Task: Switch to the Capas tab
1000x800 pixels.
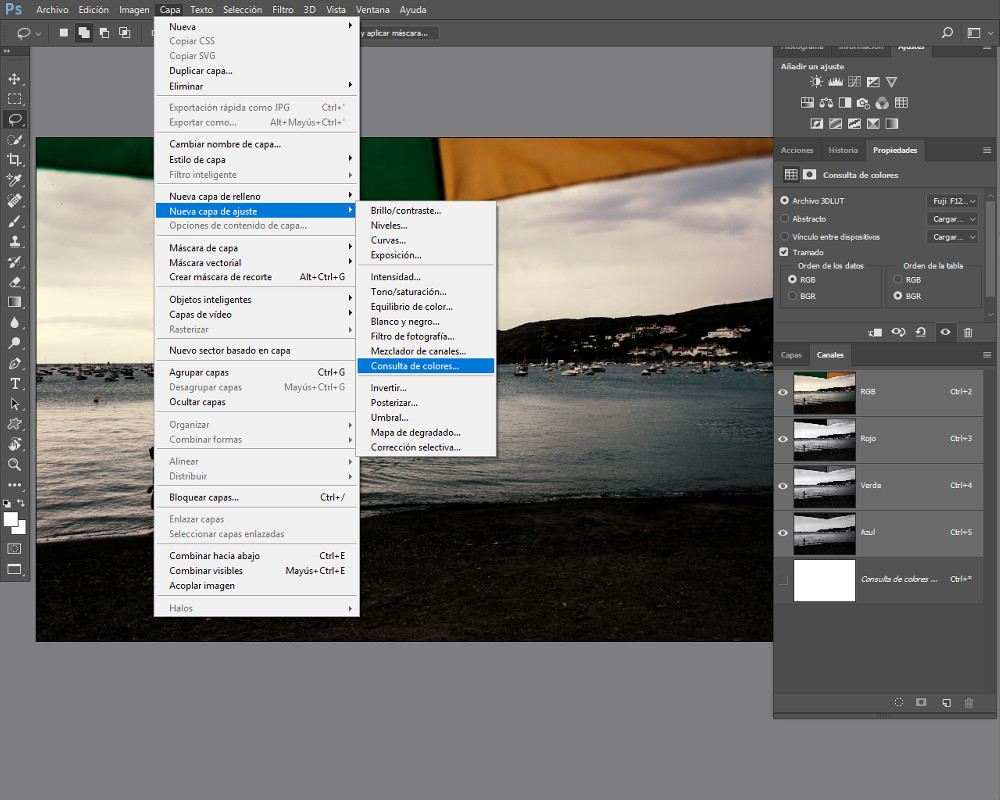Action: (791, 355)
